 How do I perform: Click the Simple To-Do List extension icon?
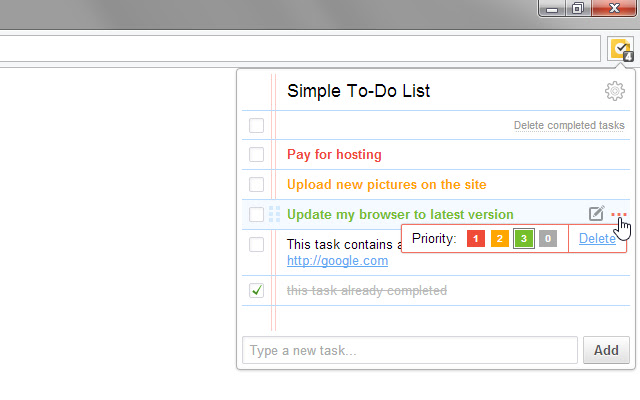tap(621, 48)
